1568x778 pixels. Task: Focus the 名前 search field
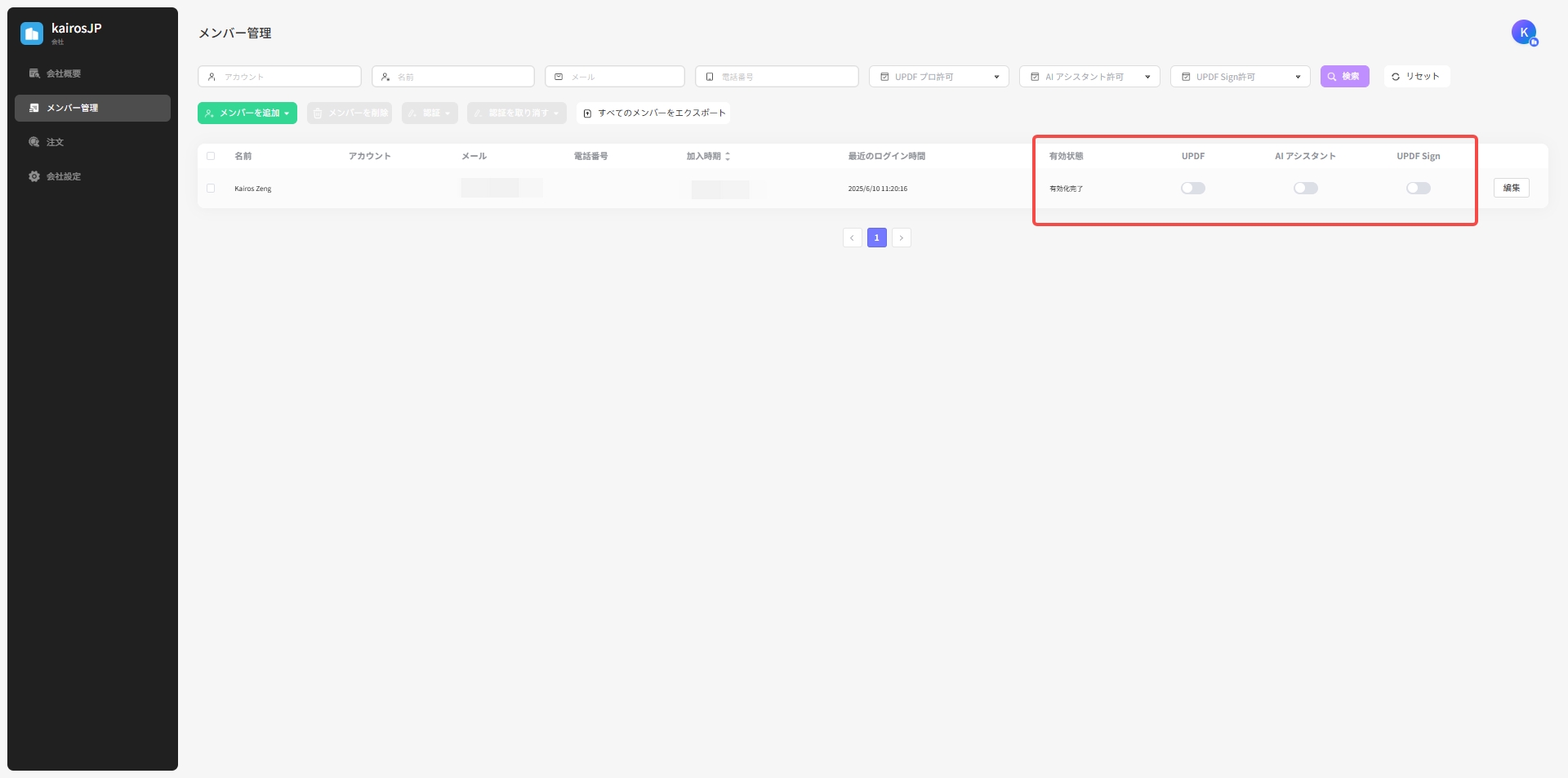[x=453, y=77]
